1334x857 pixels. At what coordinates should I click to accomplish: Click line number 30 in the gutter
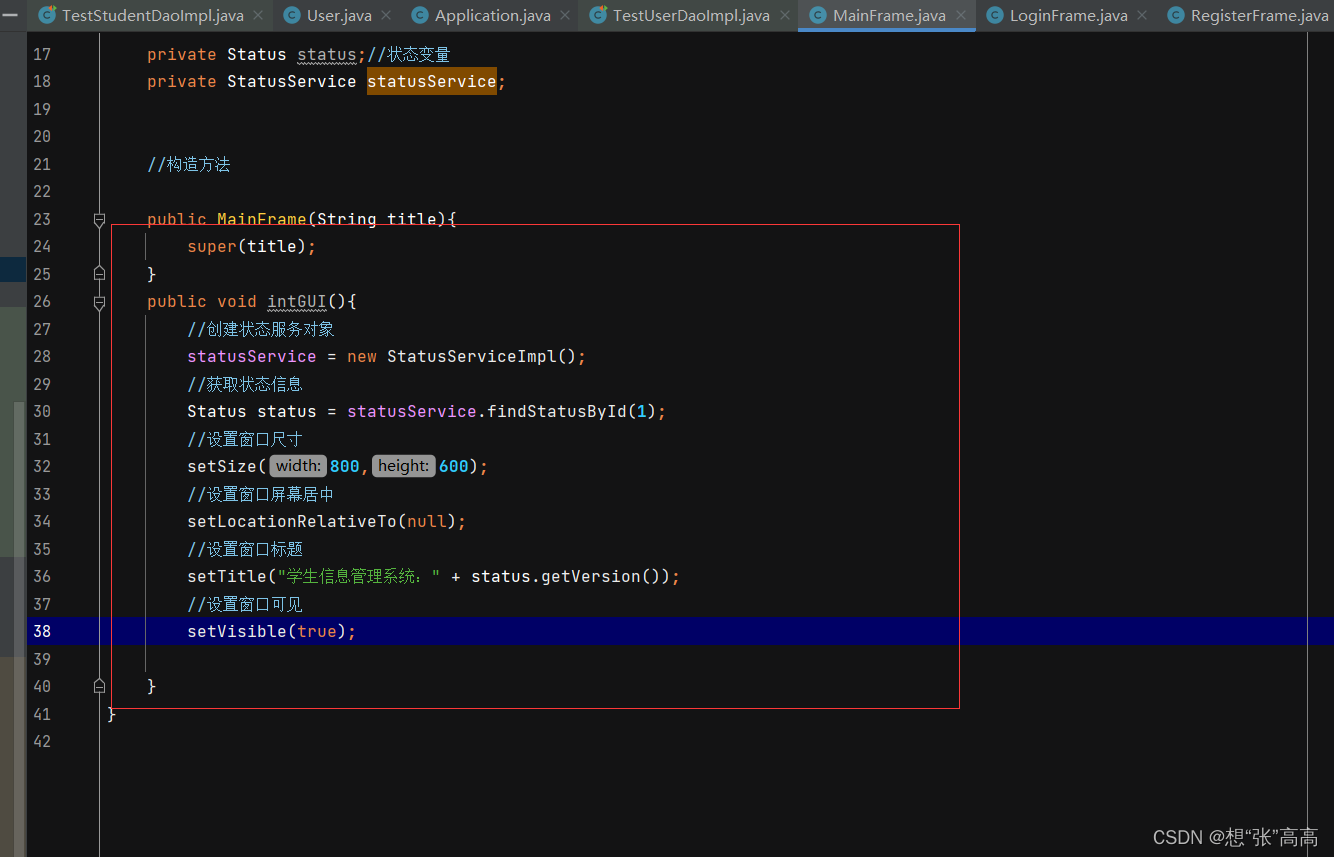(x=42, y=411)
